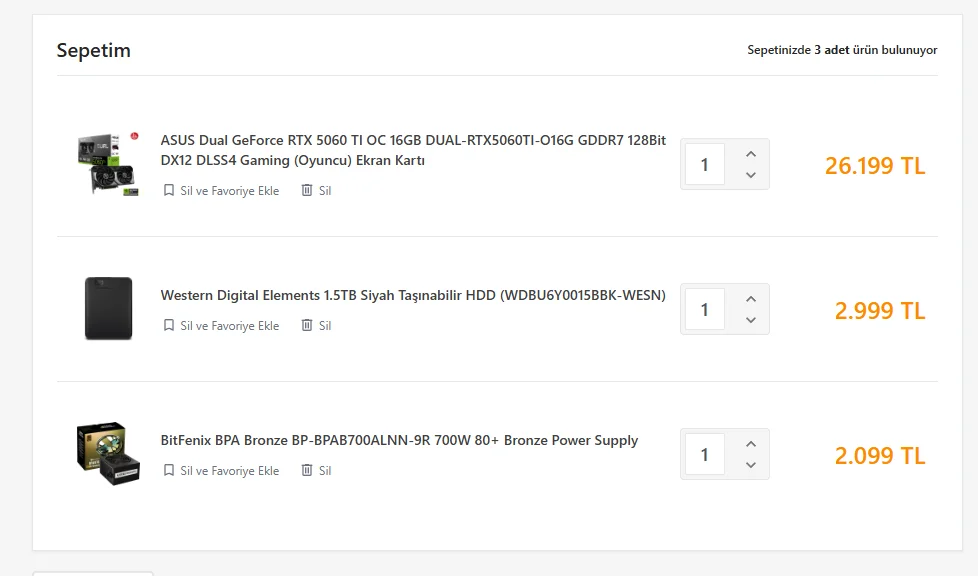Select quantity field of BitFenix power supply
The image size is (978, 576).
click(705, 454)
